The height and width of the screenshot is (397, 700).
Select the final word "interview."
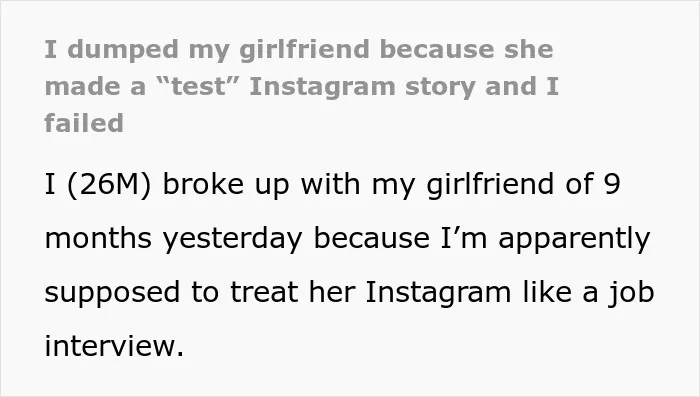pos(114,346)
